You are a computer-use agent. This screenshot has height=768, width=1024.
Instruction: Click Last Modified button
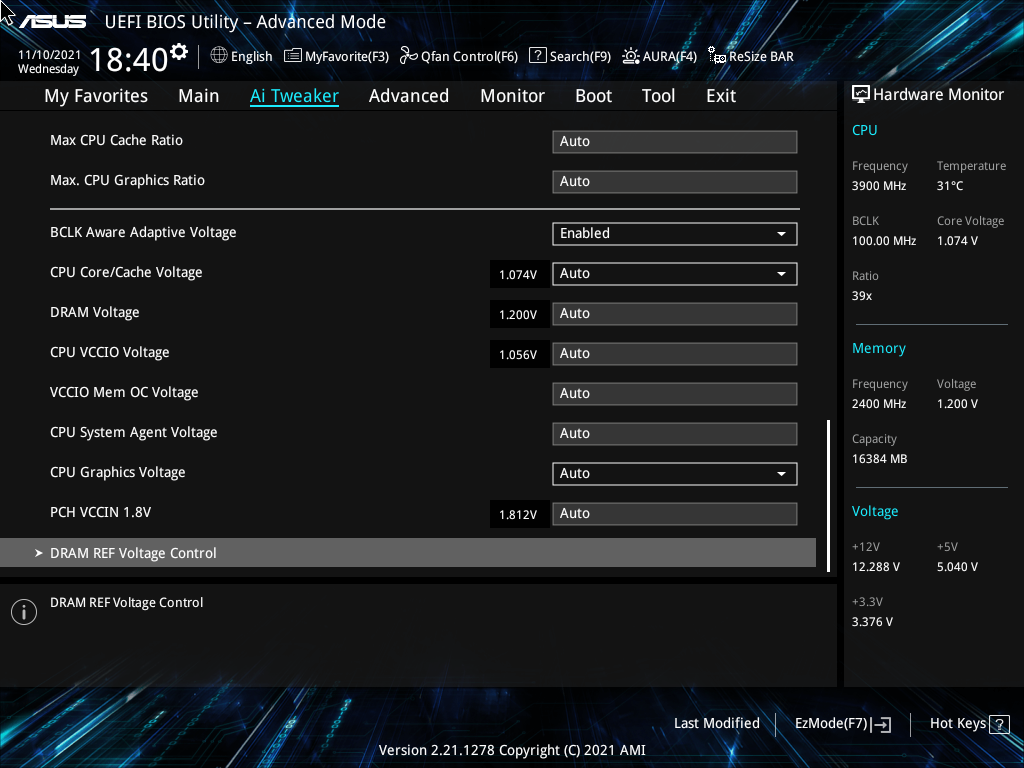point(716,724)
